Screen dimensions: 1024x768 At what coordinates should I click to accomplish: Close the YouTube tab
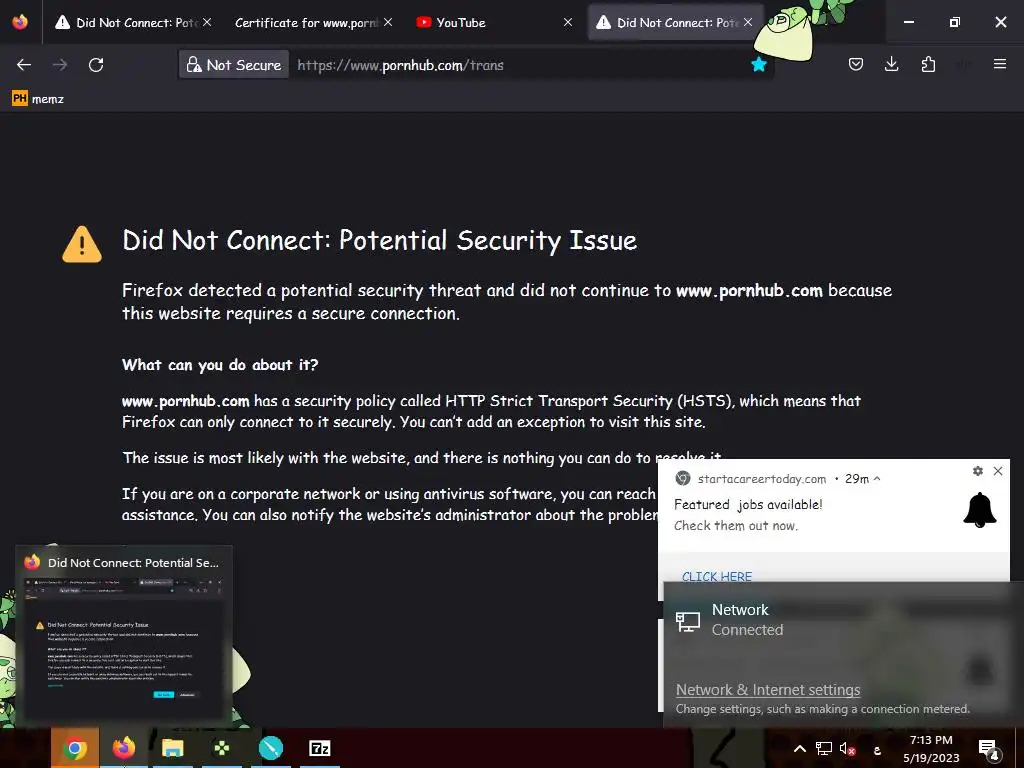click(x=568, y=22)
